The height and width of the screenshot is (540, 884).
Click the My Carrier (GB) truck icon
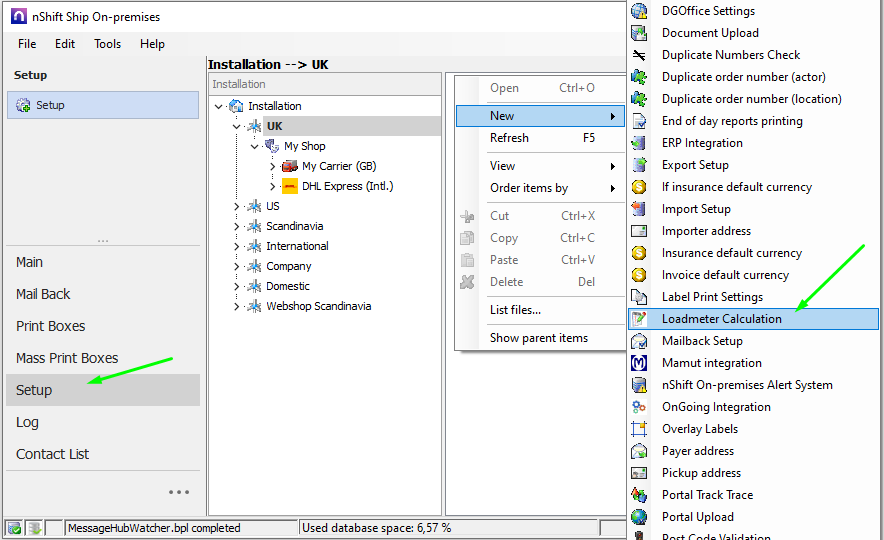290,166
